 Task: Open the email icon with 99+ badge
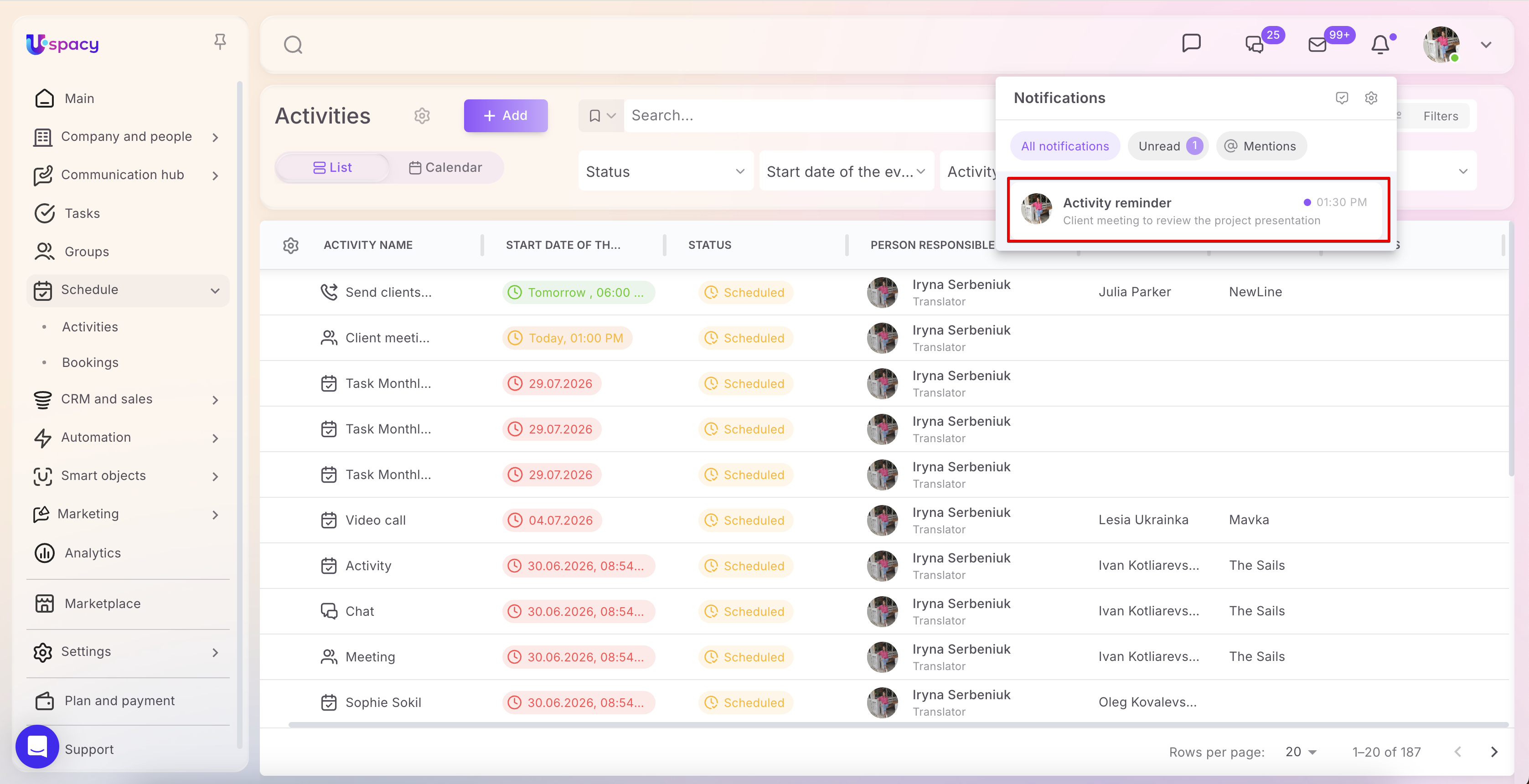tap(1317, 45)
